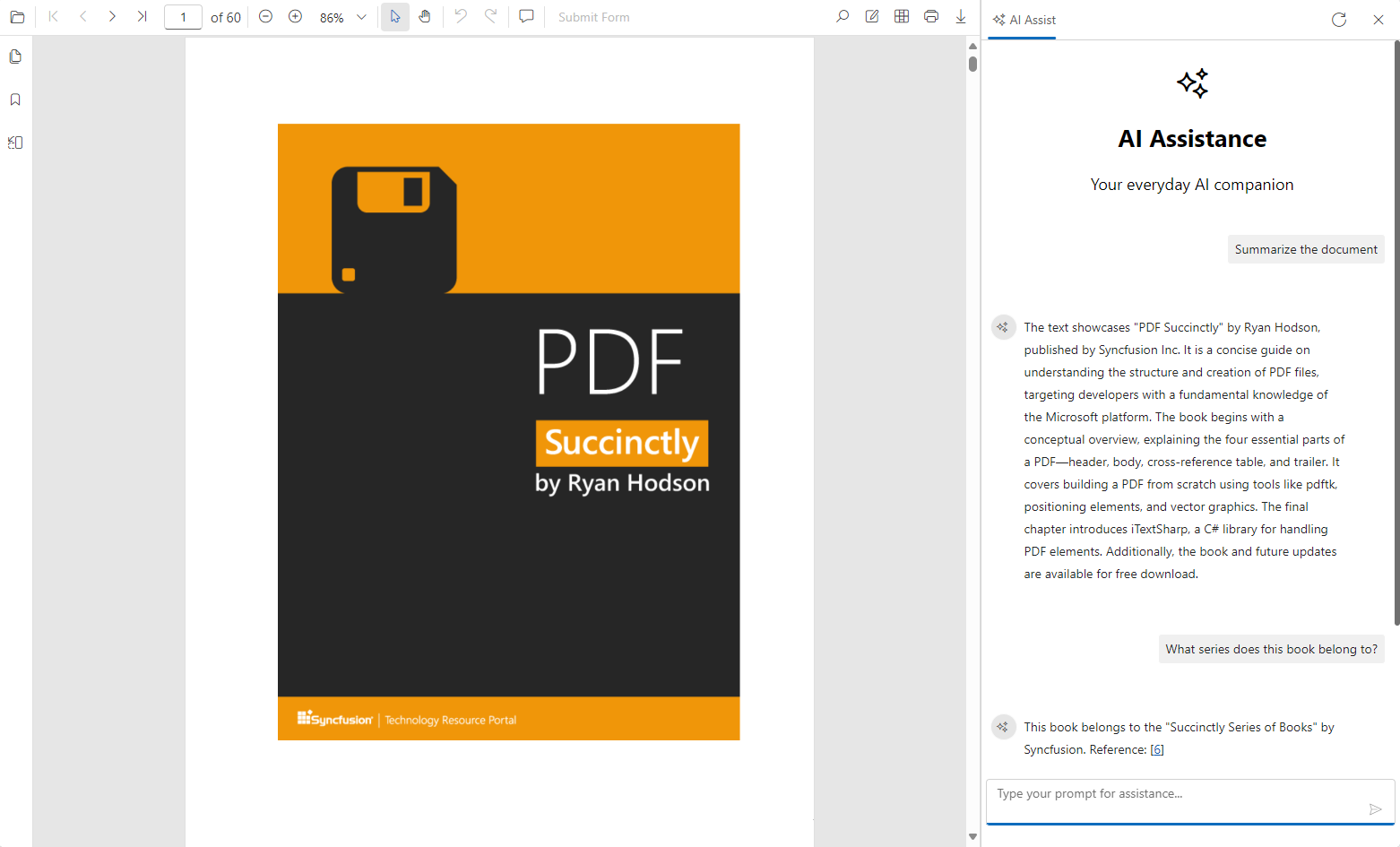
Task: Toggle the text selection cursor tool
Action: tap(395, 17)
